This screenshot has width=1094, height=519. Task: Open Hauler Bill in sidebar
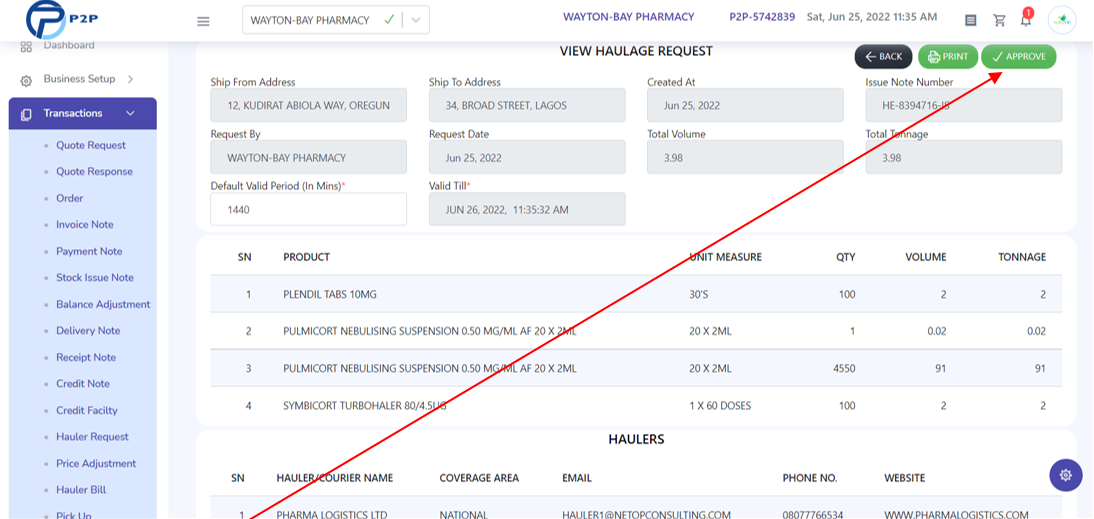tap(82, 490)
